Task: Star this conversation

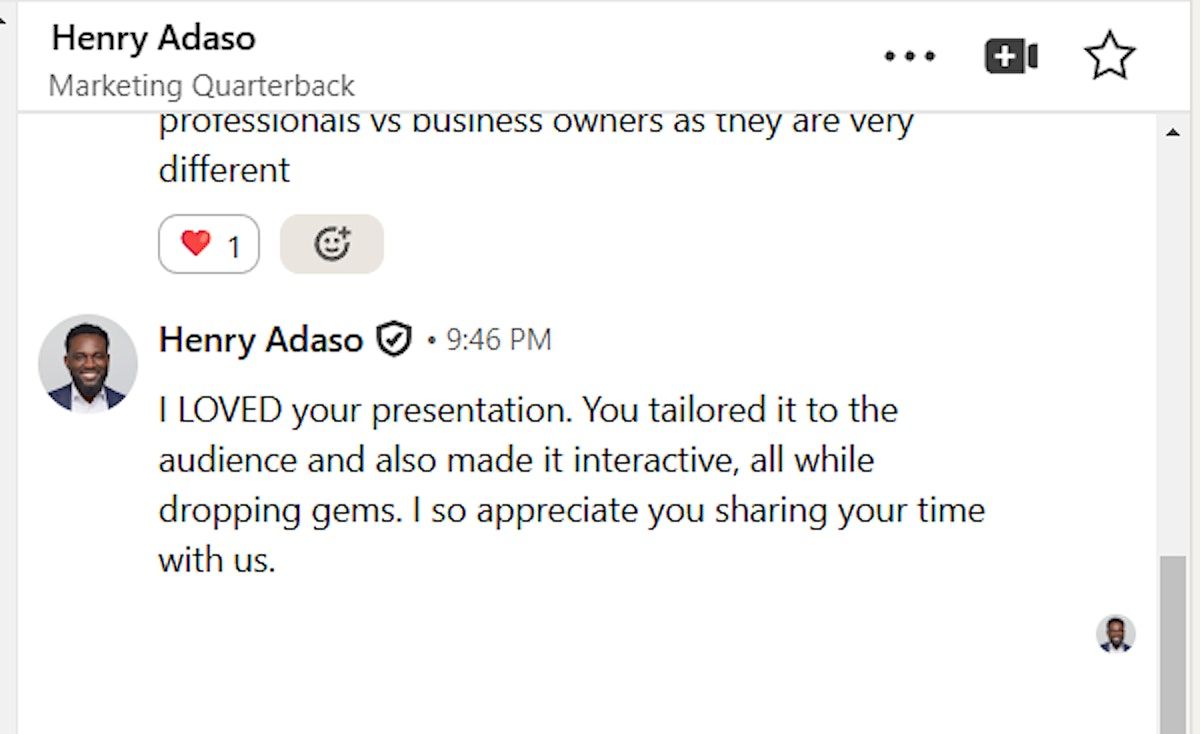Action: point(1109,56)
